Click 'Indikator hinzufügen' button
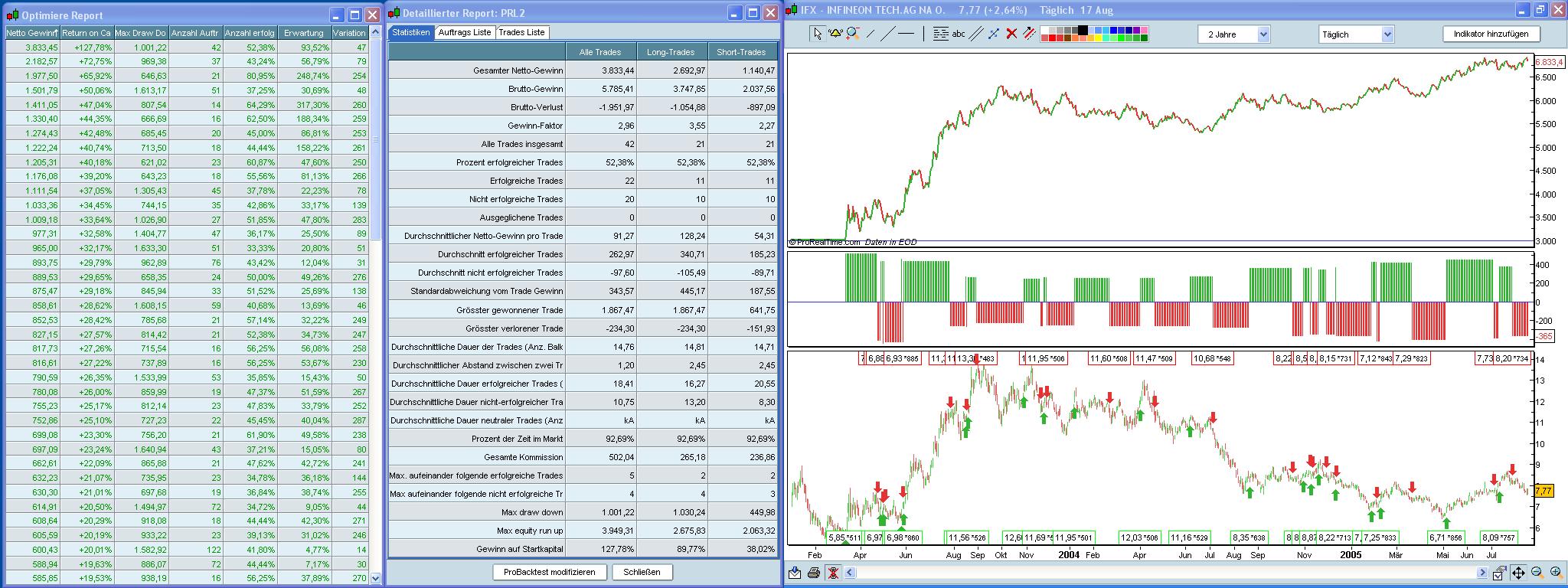Image resolution: width=1568 pixels, height=588 pixels. (1491, 34)
